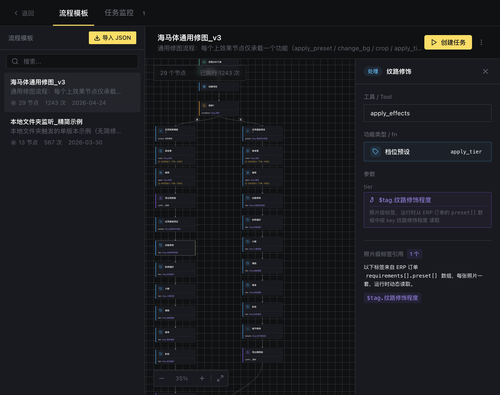The height and width of the screenshot is (395, 500).
Task: Switch to the 流程模板 tab
Action: coord(73,13)
